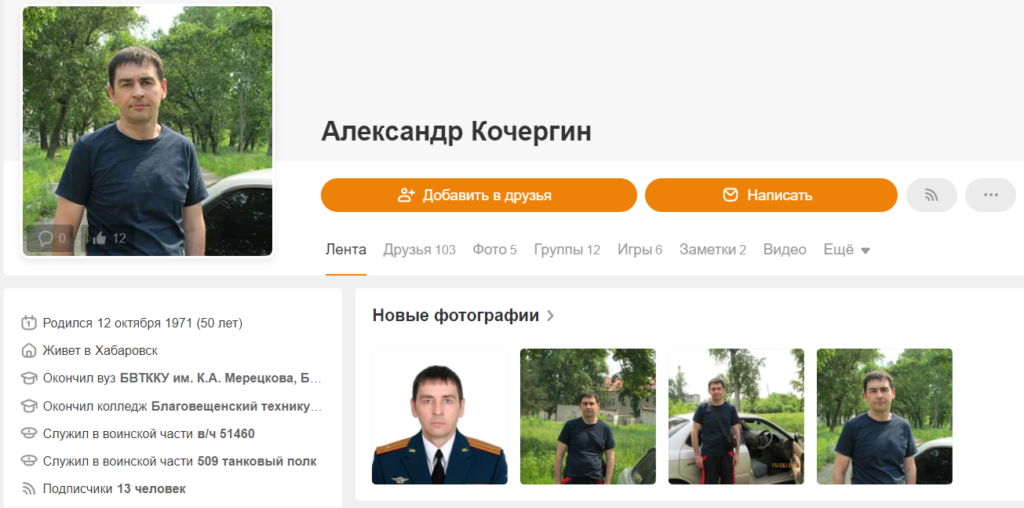Click the comment bubble icon on profile photo

45,238
